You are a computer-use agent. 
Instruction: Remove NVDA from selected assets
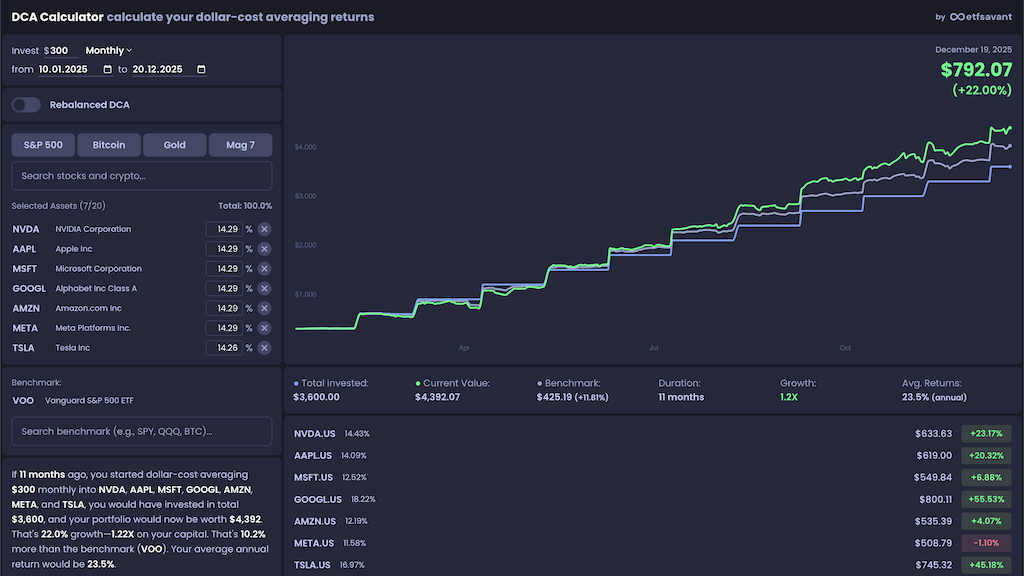click(263, 228)
